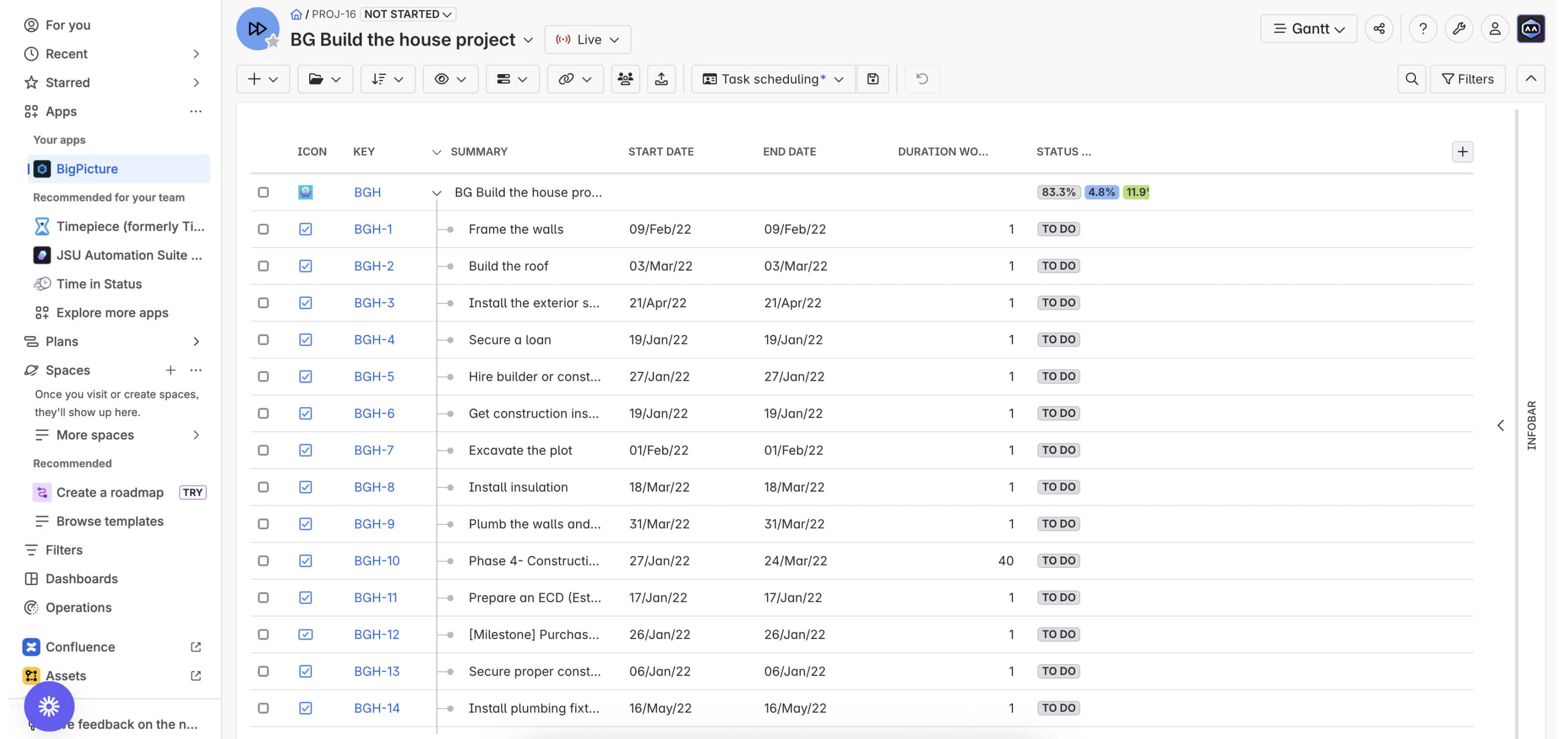The height and width of the screenshot is (739, 1568).
Task: Click the save view disk icon
Action: [x=873, y=79]
